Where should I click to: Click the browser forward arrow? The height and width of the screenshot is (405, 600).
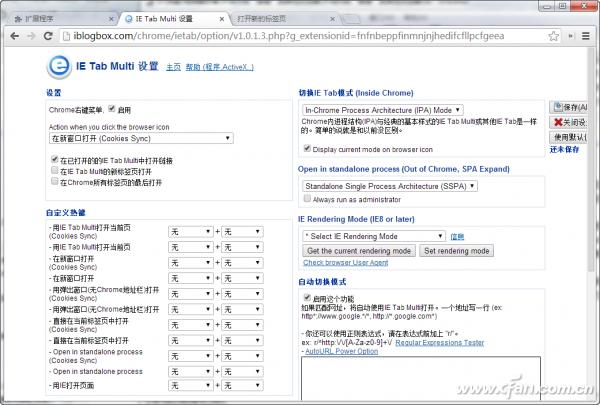click(x=31, y=36)
